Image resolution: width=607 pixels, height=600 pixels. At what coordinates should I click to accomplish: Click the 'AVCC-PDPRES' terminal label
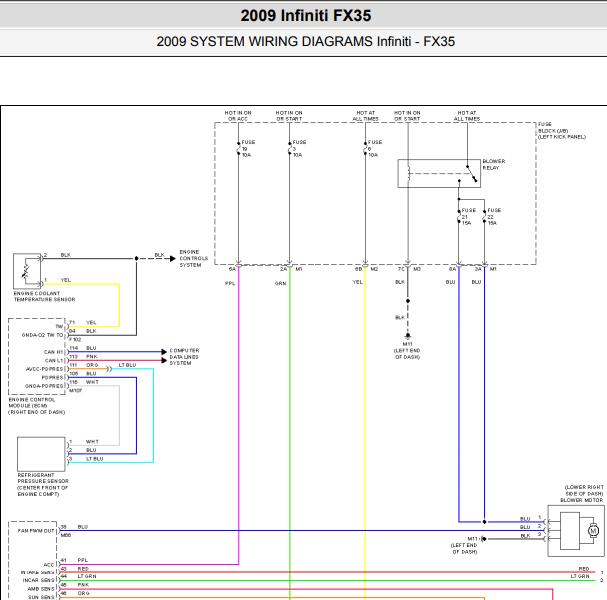44,369
